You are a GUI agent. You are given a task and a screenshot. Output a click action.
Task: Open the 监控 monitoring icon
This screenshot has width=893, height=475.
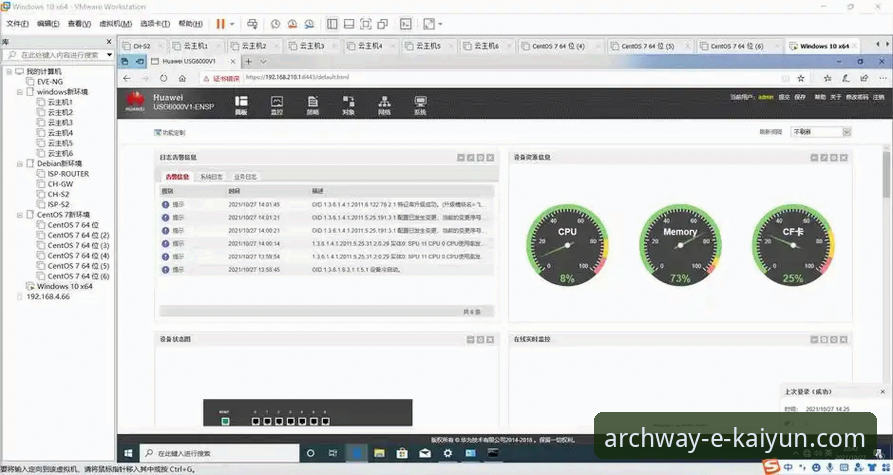point(277,105)
